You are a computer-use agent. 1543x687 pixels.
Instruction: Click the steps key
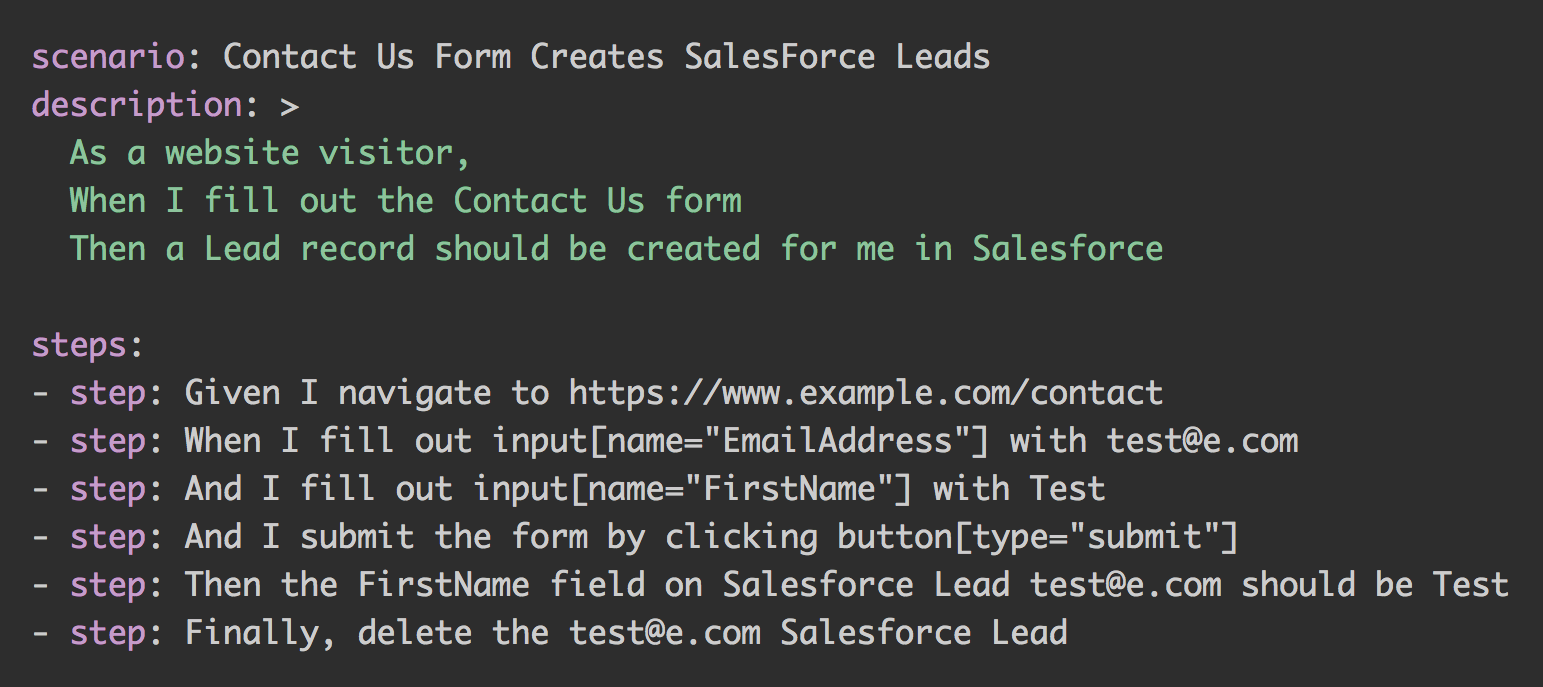79,346
